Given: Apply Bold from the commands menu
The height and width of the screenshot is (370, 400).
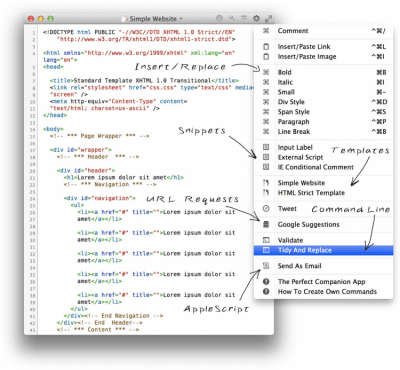Looking at the screenshot, I should tap(323, 72).
